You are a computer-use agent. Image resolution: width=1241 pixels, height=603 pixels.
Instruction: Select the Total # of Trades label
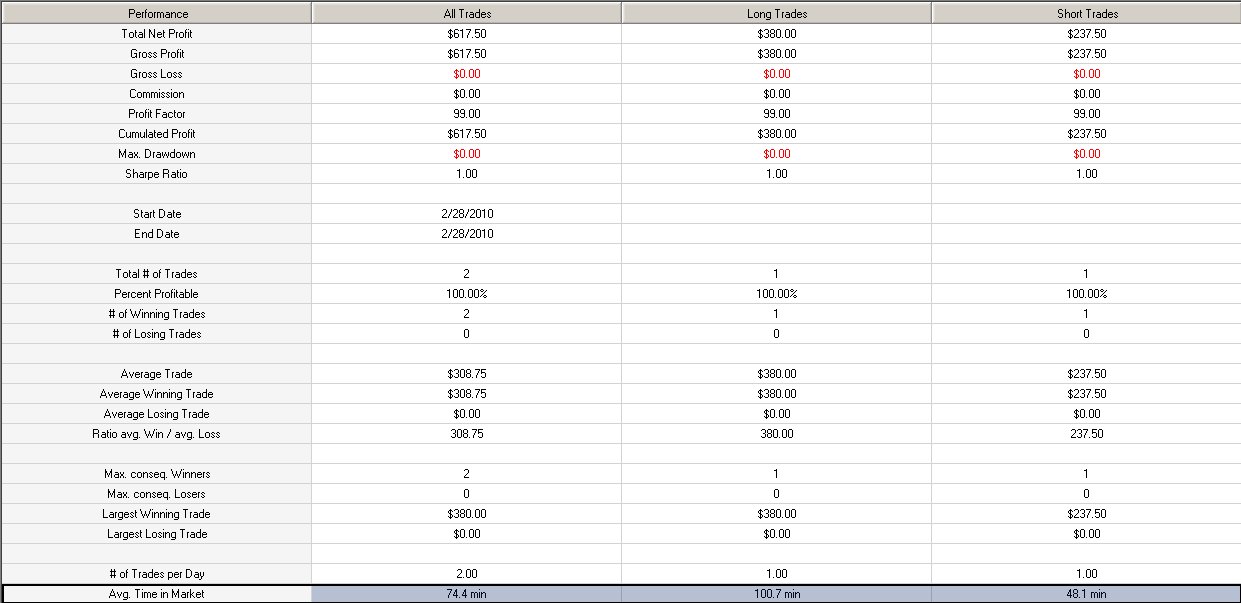pyautogui.click(x=157, y=274)
